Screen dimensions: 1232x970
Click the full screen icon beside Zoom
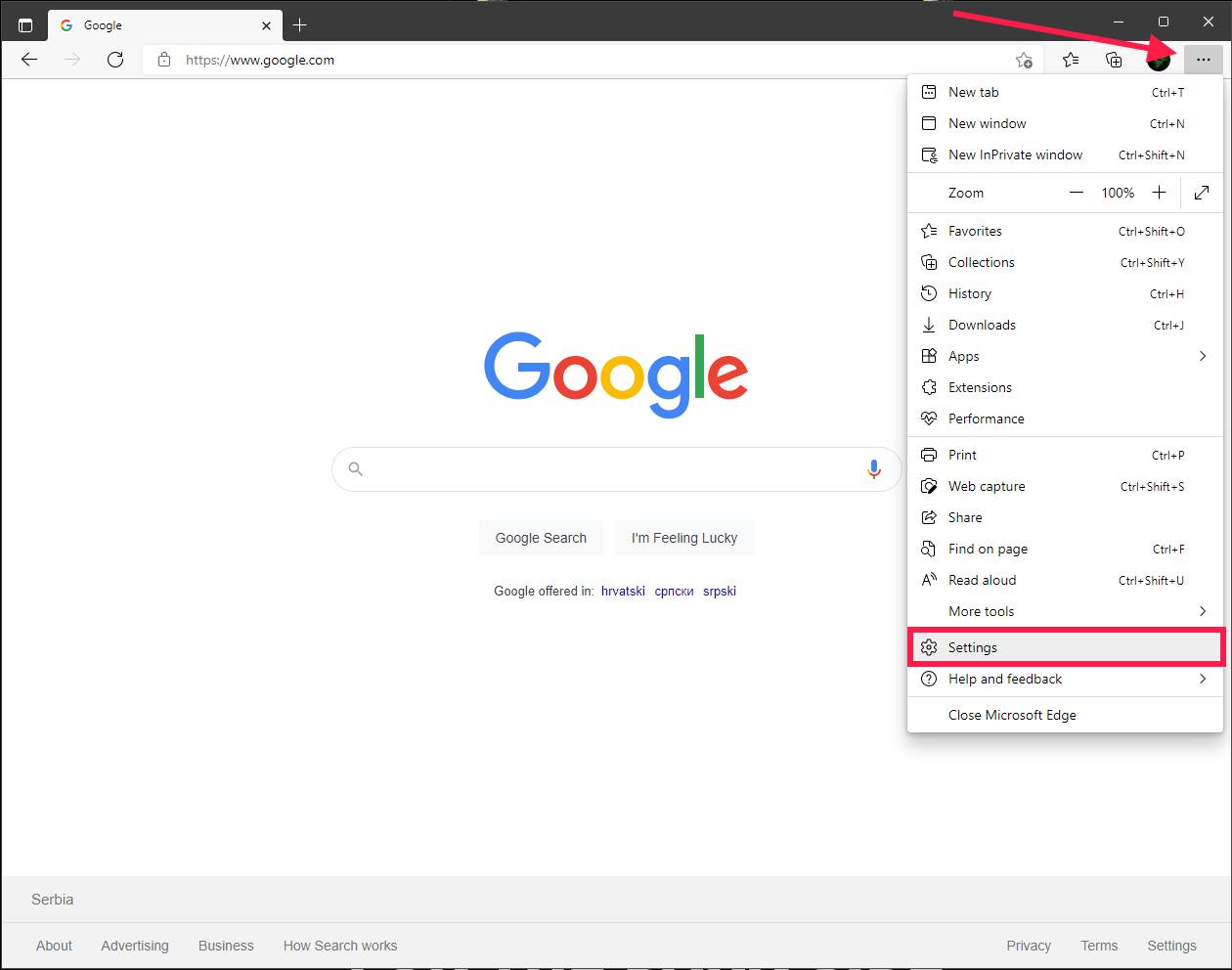click(x=1202, y=193)
